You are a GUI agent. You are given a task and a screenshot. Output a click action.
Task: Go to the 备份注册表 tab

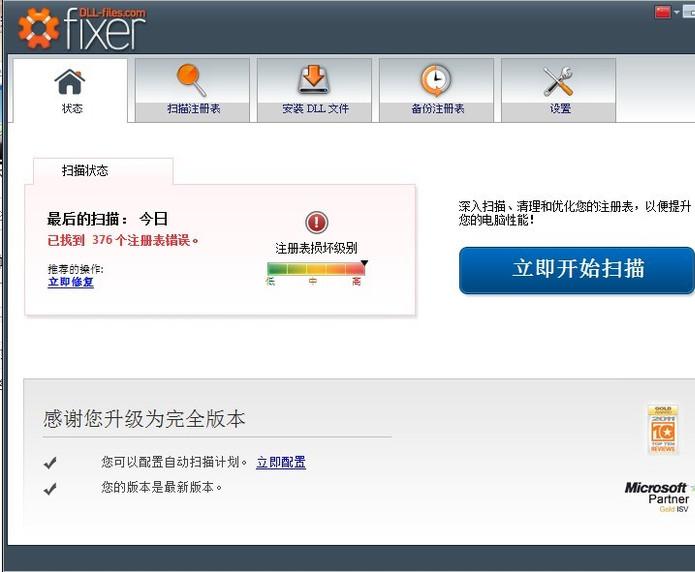tap(437, 90)
